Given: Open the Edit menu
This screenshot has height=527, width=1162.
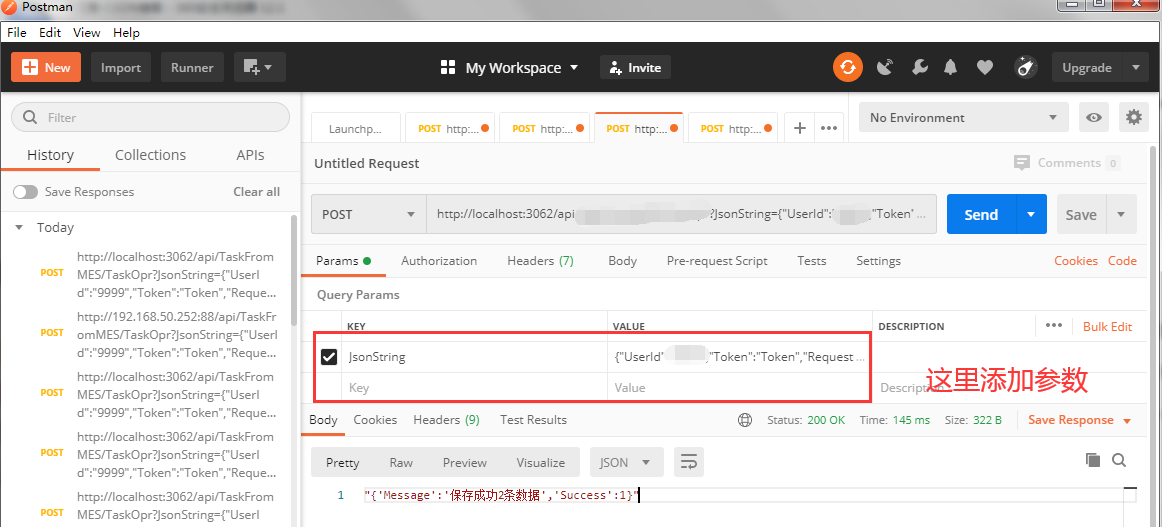Looking at the screenshot, I should [x=50, y=33].
